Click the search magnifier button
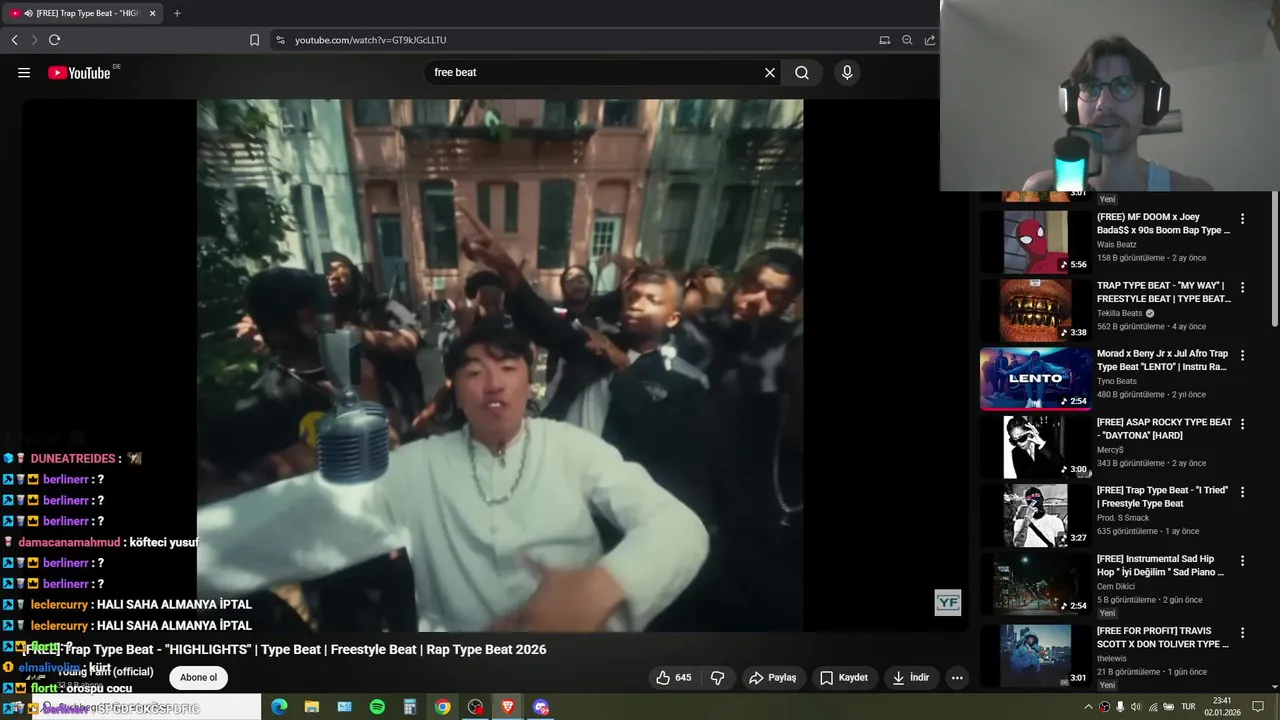Screen dimensions: 1280x720 click(x=802, y=72)
